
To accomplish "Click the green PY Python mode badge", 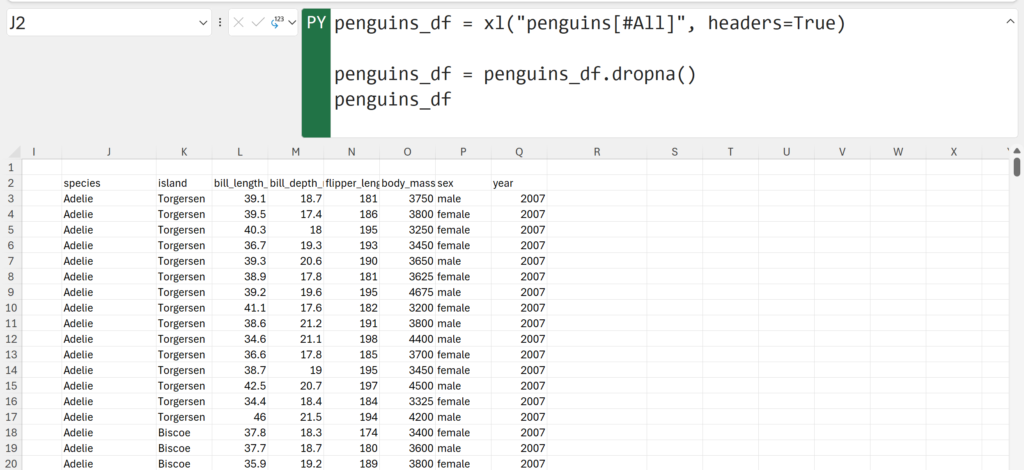I will (x=316, y=23).
